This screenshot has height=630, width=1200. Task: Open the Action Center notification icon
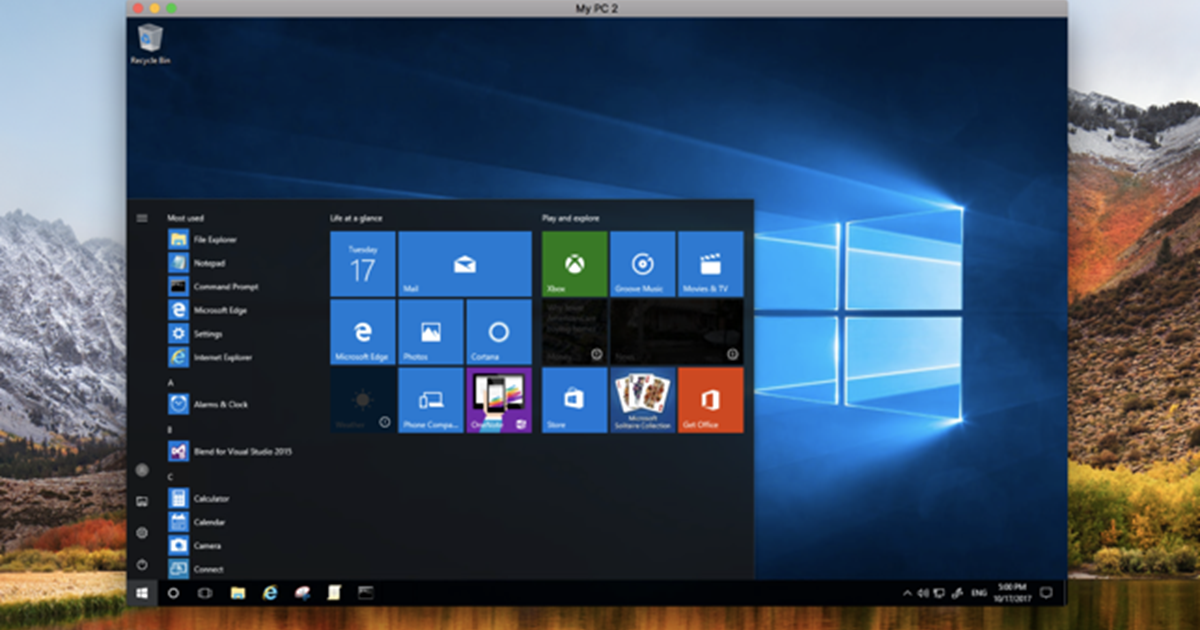[x=1045, y=593]
